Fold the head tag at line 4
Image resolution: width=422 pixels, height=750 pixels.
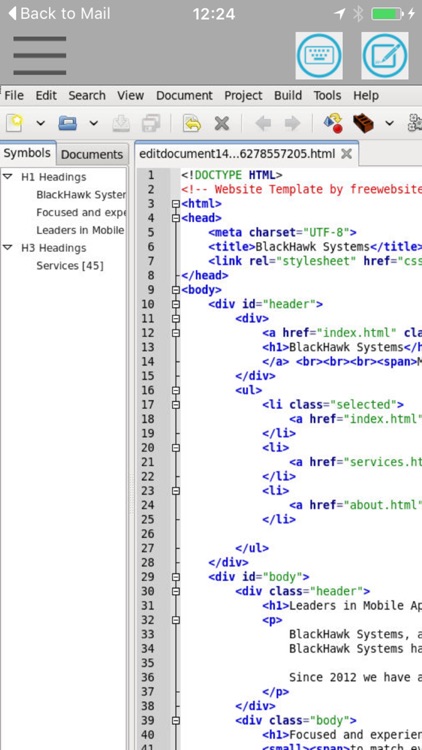click(176, 219)
